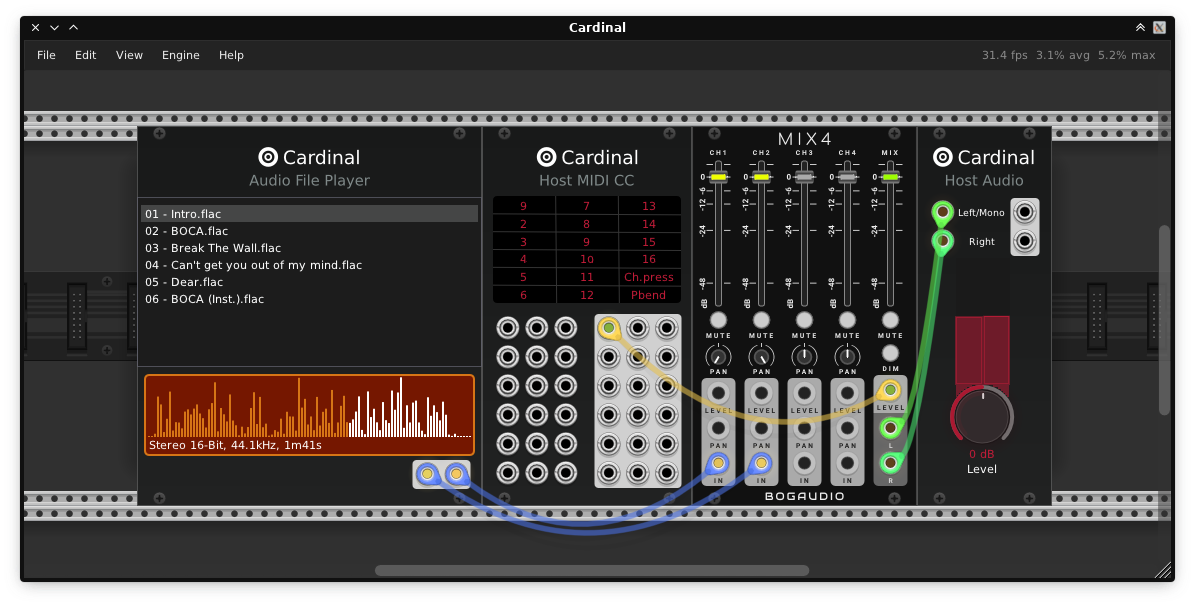Click the MIX master level fader
Screen dimensions: 1195x606
point(890,177)
